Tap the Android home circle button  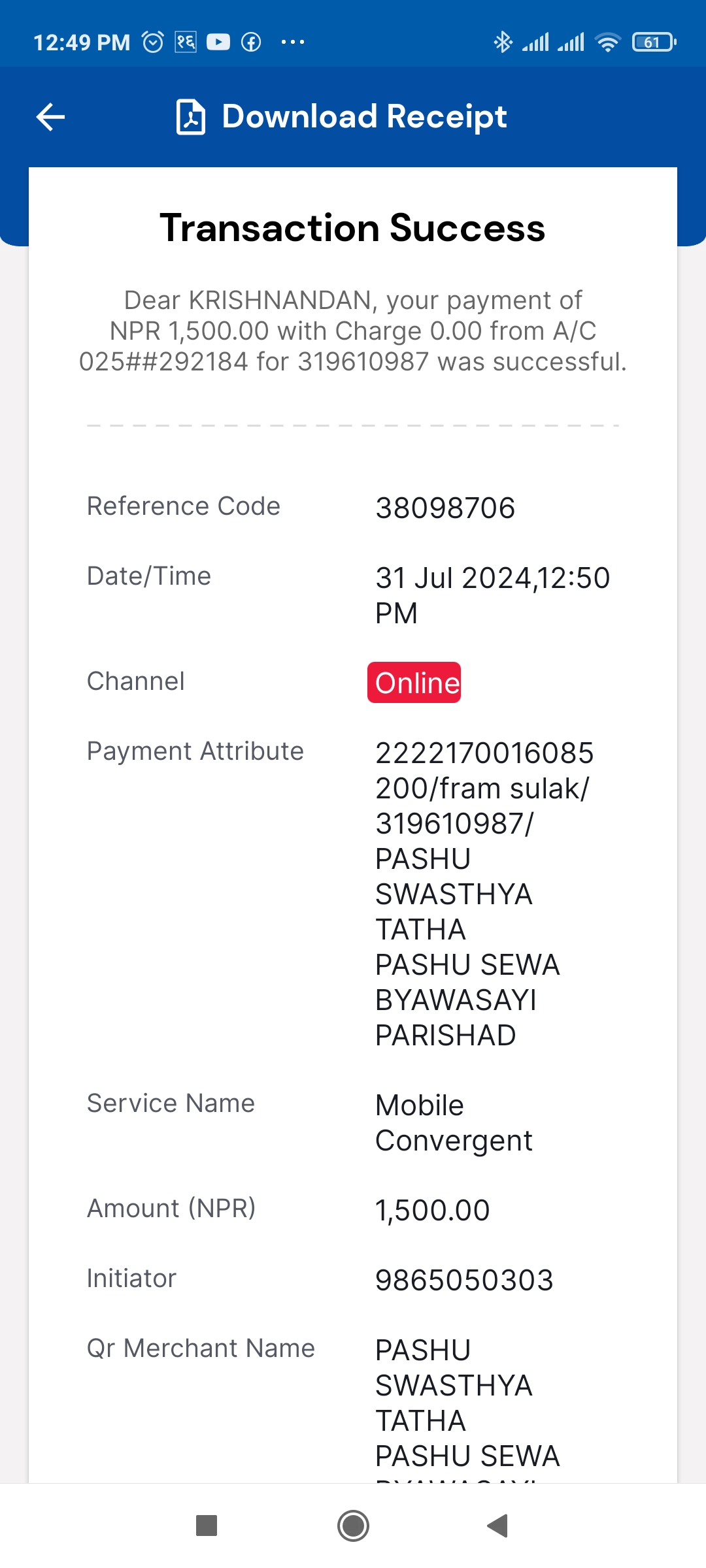[353, 1526]
